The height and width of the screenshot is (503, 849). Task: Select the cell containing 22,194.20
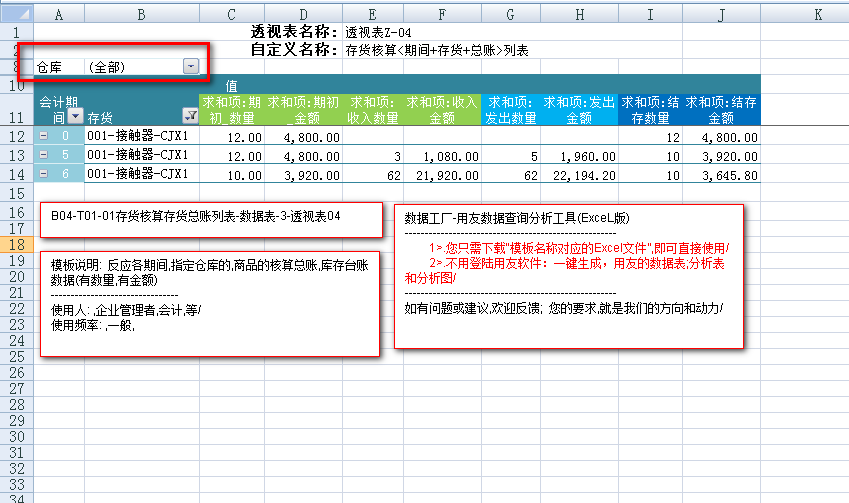[x=578, y=174]
